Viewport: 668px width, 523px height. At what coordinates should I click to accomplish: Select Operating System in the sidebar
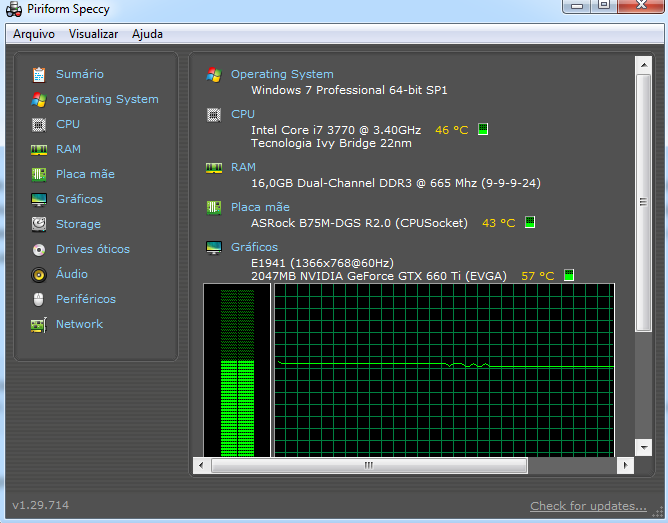click(107, 99)
